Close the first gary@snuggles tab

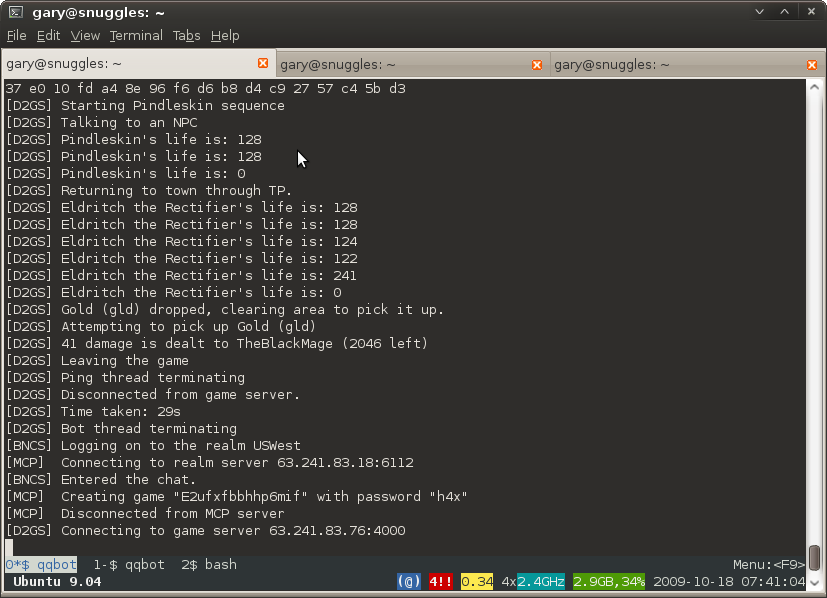tap(264, 63)
